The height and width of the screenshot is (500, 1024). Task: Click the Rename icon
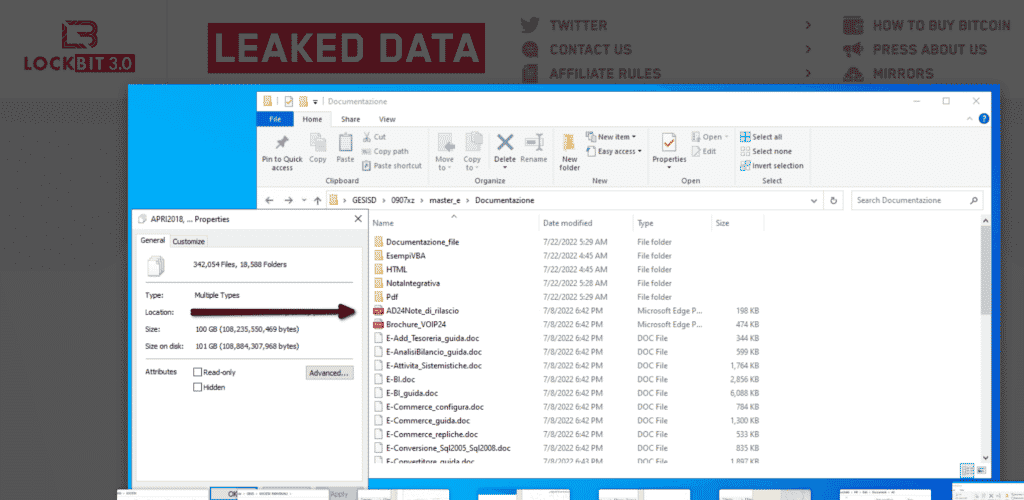[534, 142]
